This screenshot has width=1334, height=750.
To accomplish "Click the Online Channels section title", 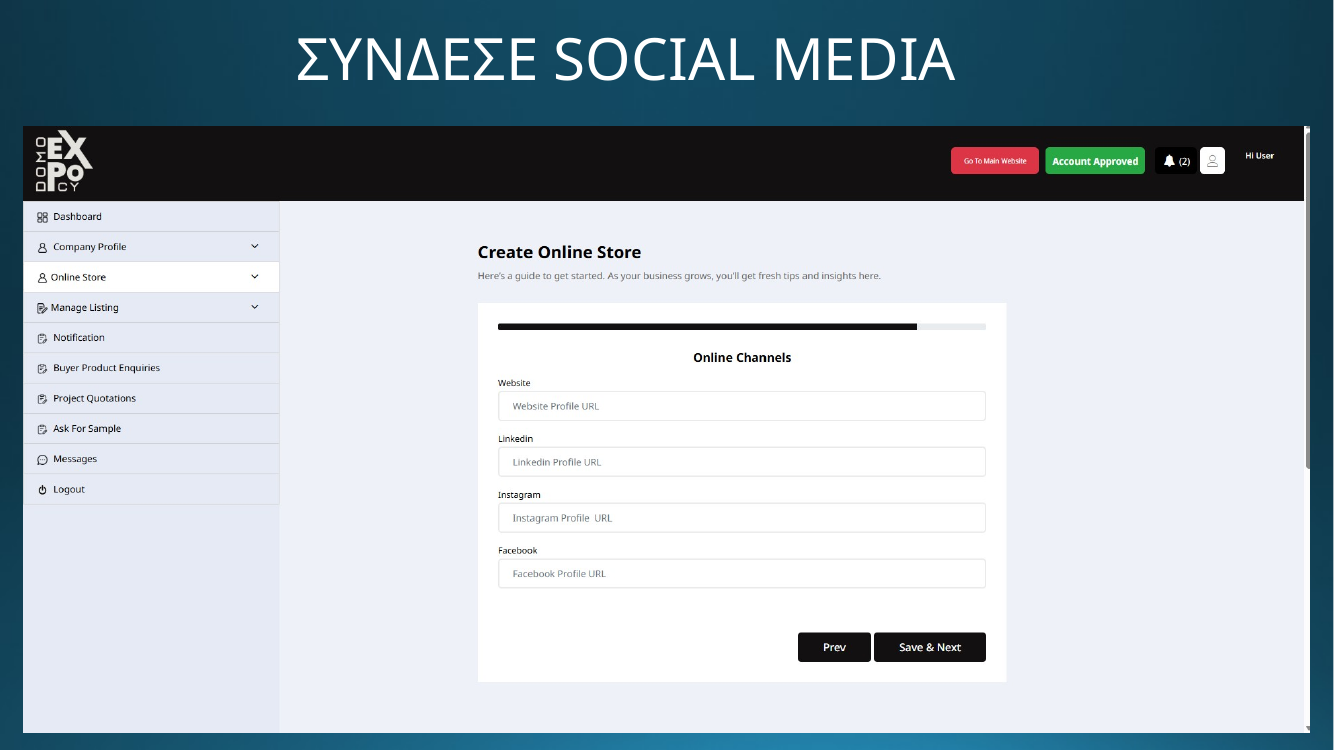I will (742, 357).
